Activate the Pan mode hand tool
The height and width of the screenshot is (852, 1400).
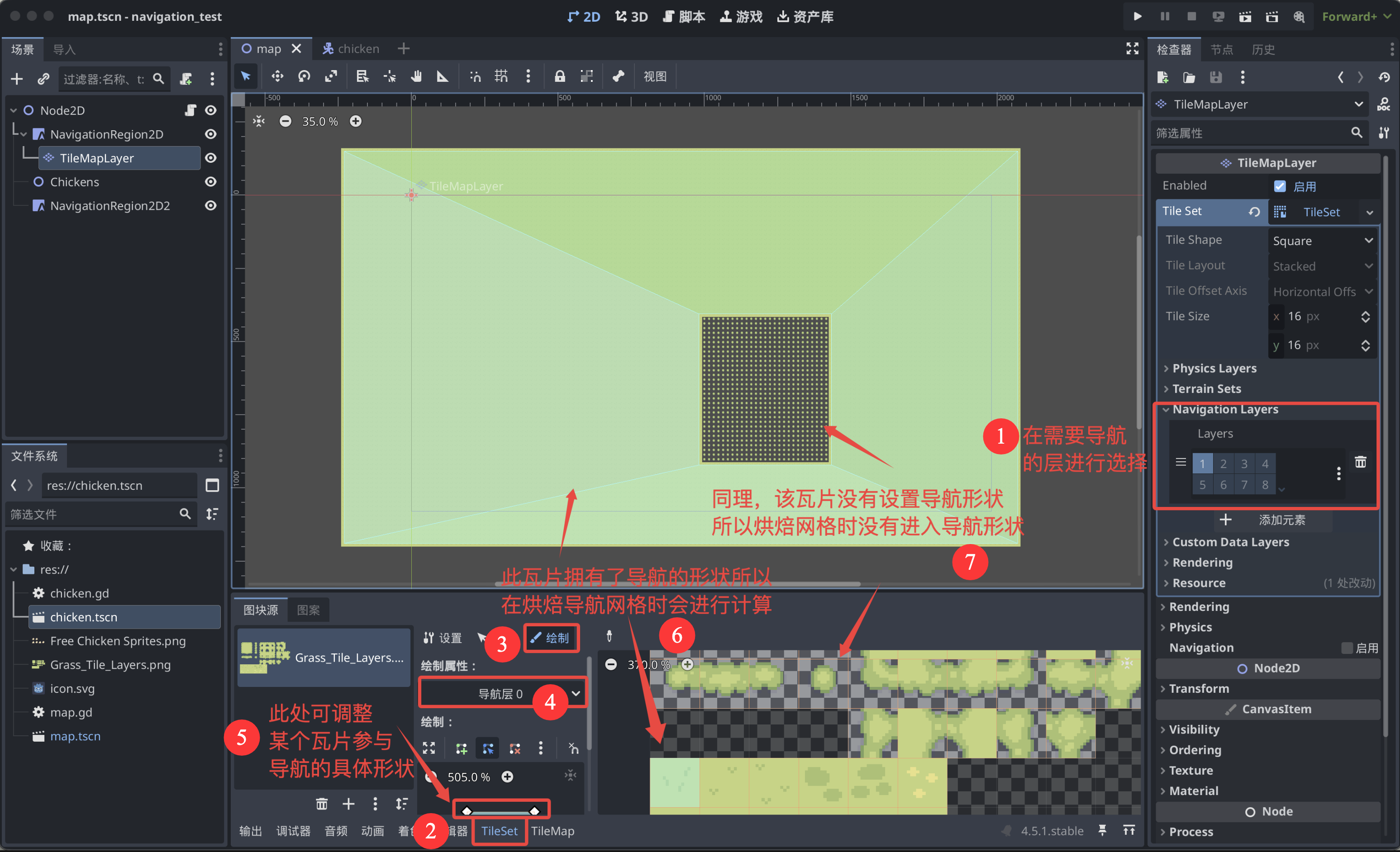(416, 76)
